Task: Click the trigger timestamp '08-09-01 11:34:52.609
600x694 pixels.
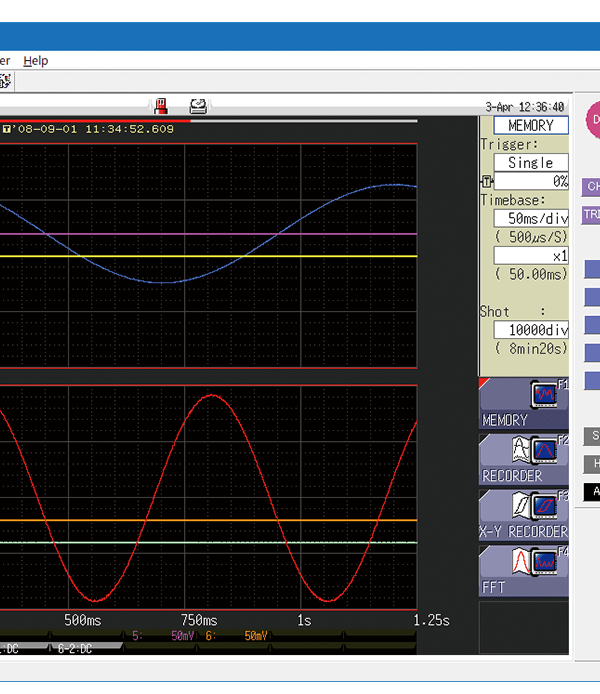Action: pos(93,129)
